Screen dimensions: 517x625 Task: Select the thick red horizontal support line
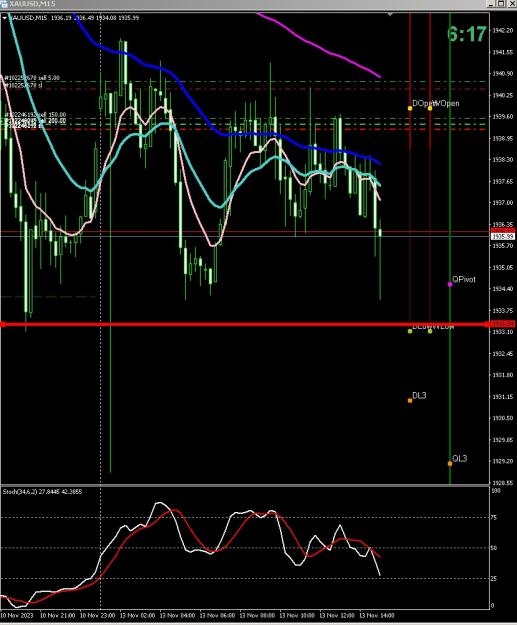(x=244, y=324)
